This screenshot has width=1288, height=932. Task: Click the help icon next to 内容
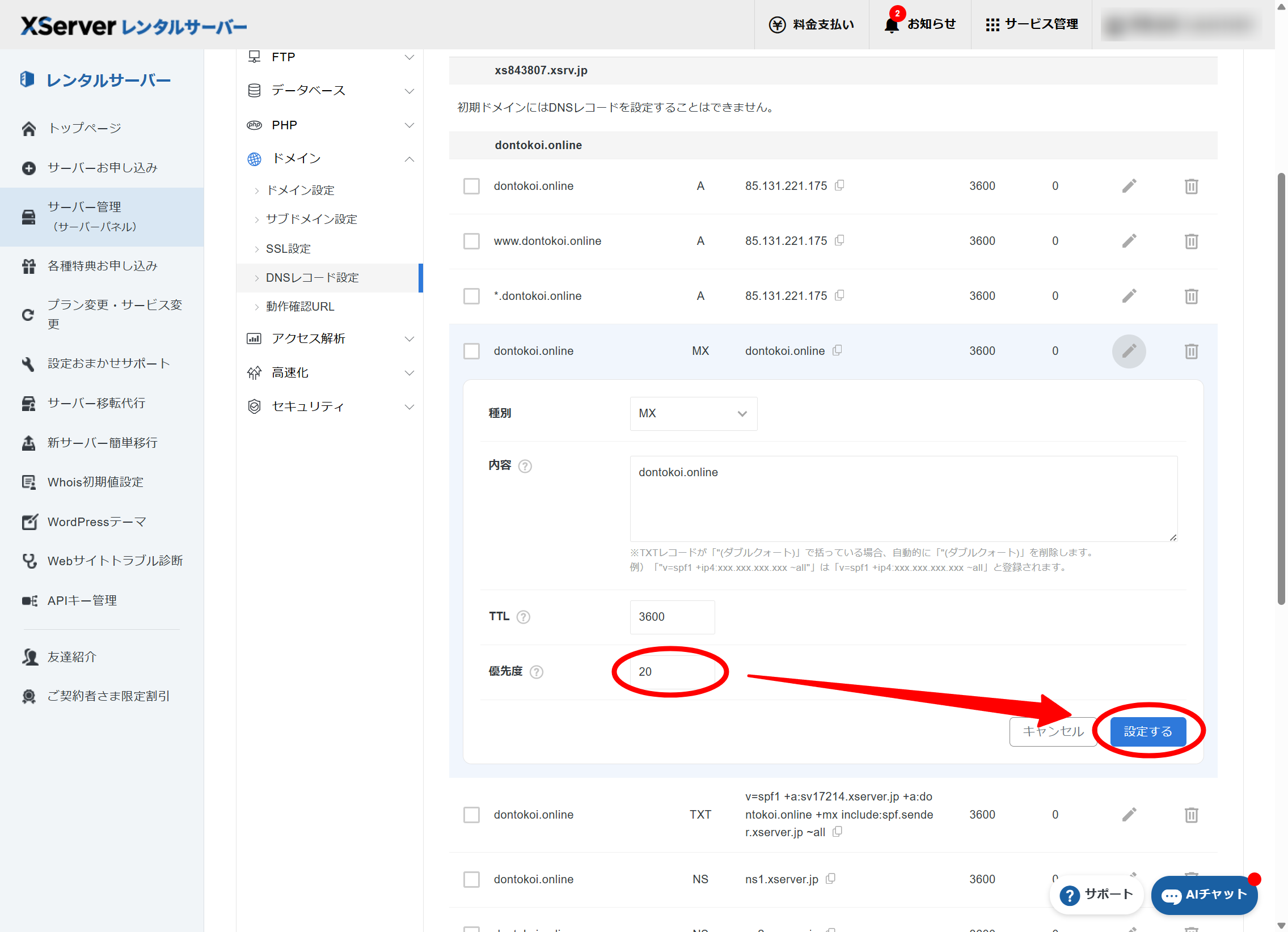[525, 466]
